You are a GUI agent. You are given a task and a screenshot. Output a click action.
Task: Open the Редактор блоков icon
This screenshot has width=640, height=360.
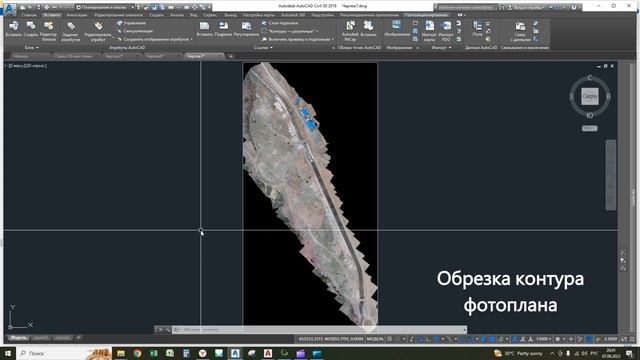pos(49,26)
